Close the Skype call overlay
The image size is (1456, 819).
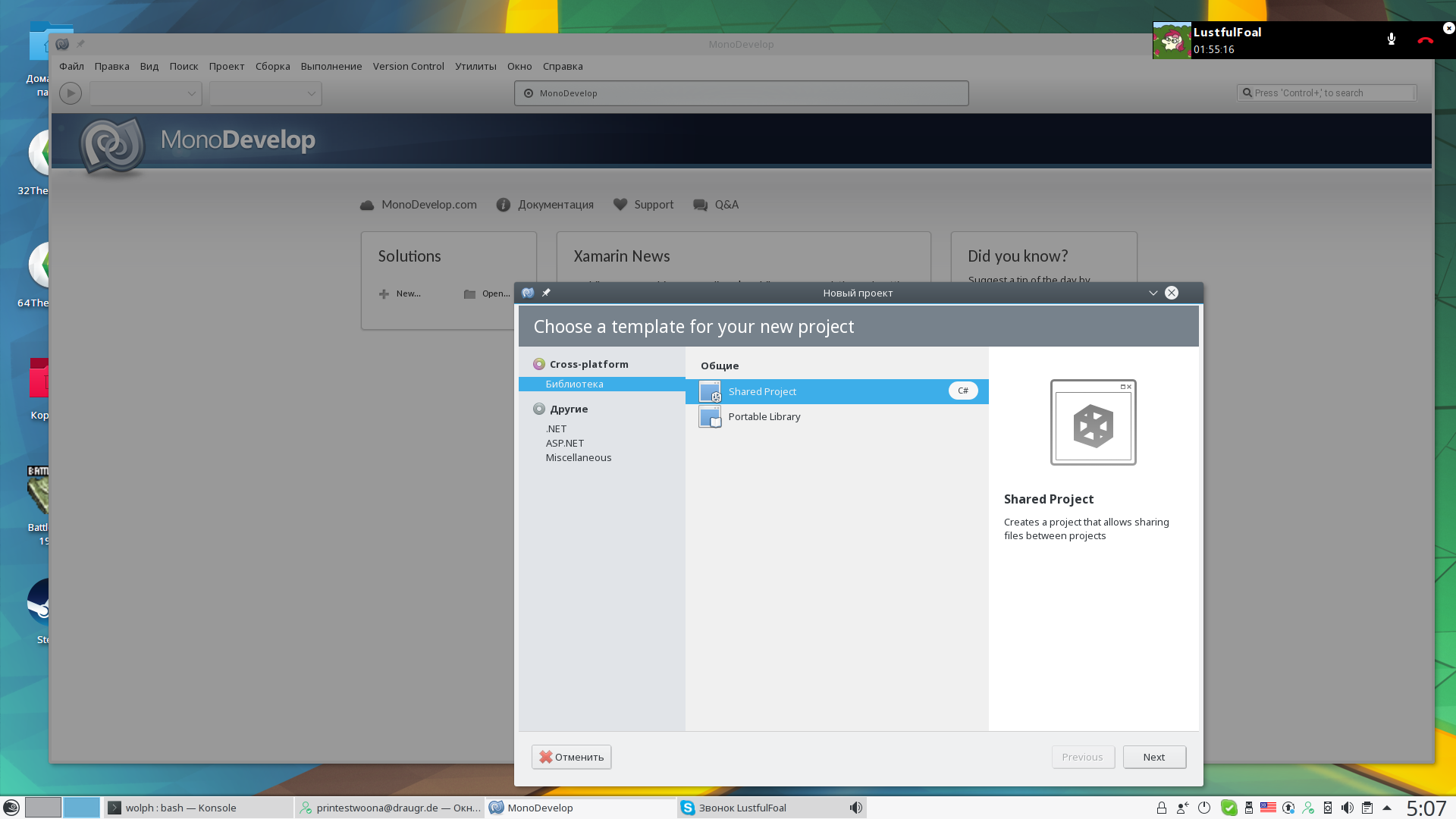point(1448,28)
